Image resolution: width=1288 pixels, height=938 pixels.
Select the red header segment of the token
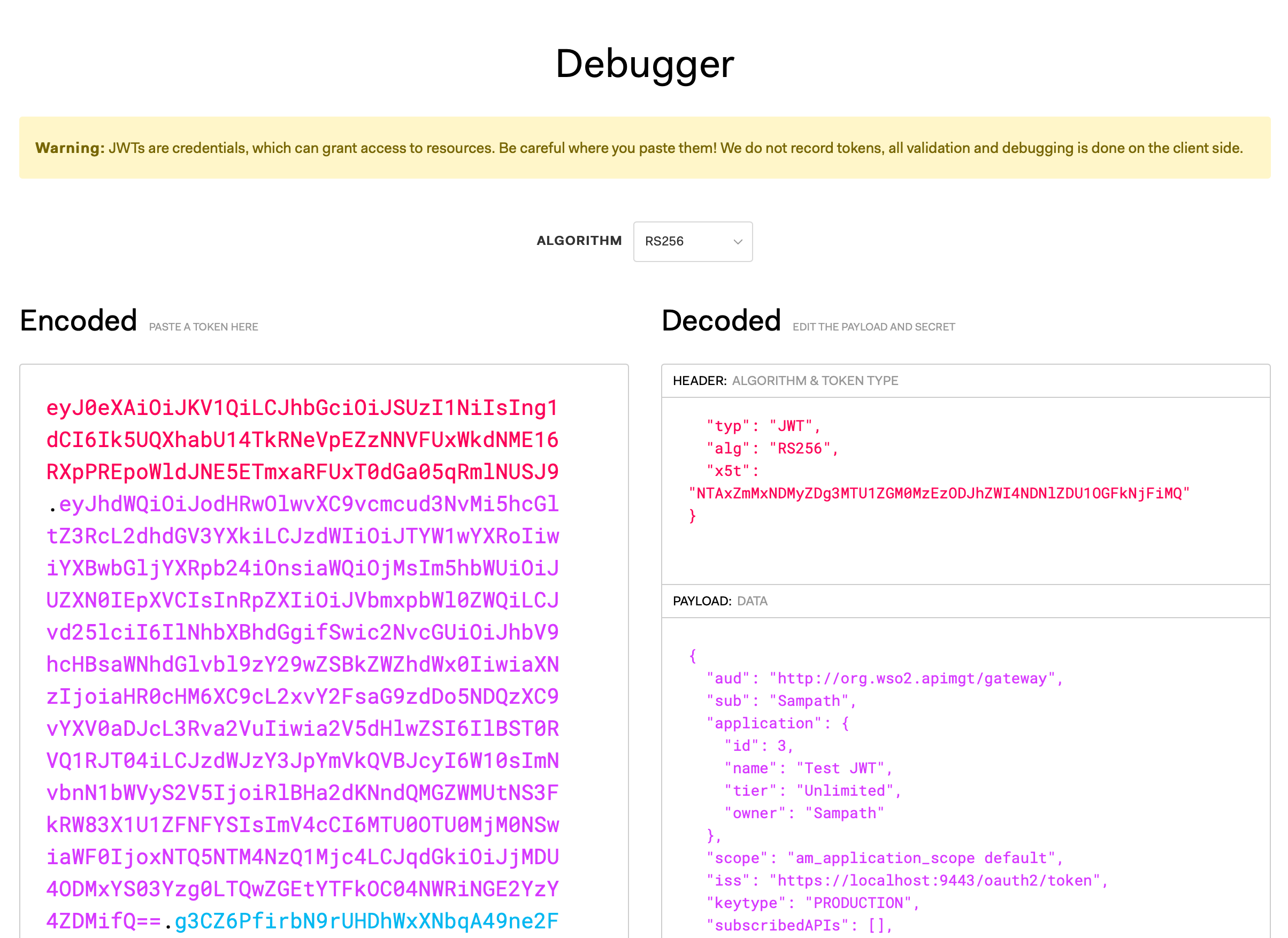coord(301,440)
